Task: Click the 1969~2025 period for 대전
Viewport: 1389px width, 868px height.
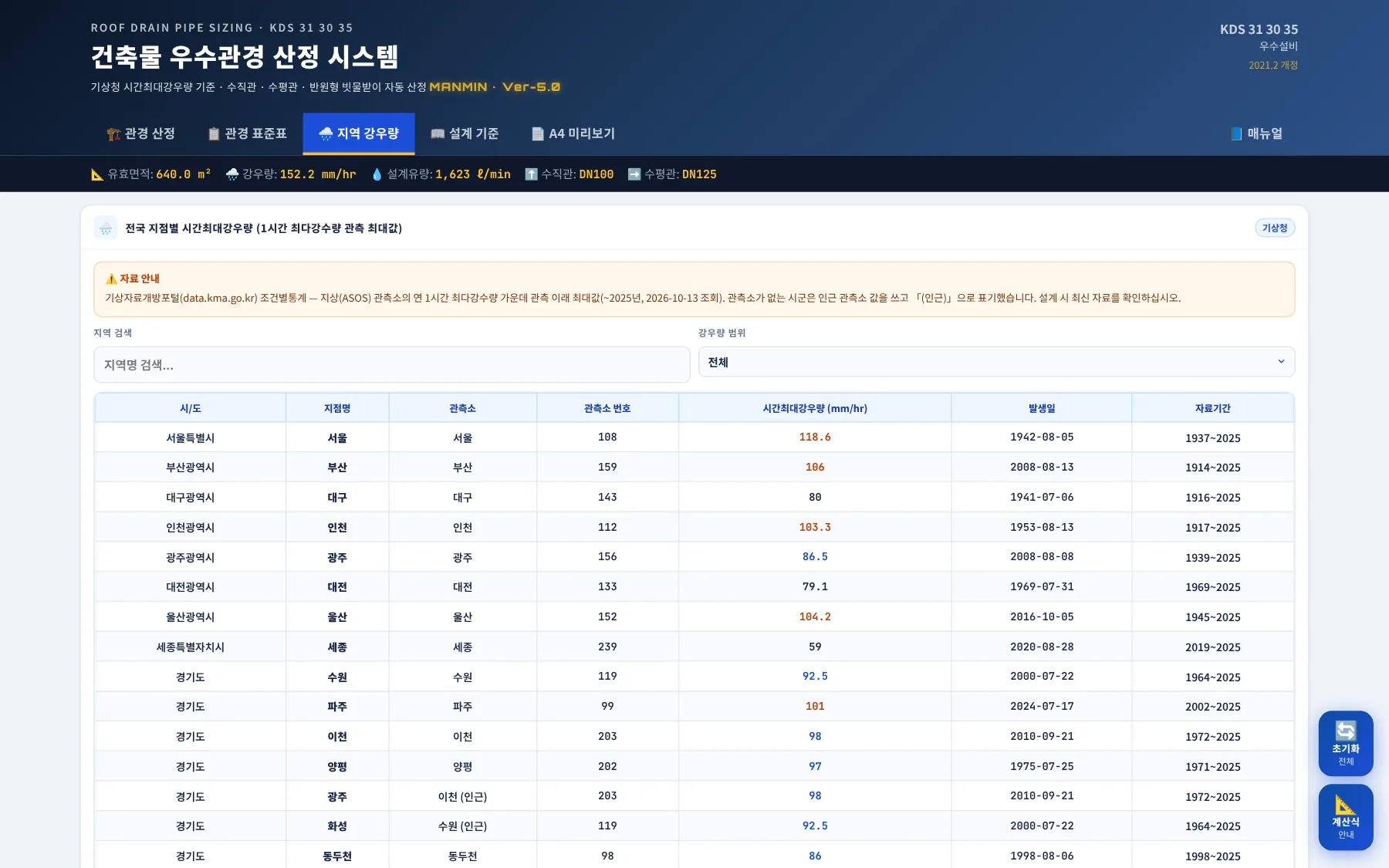Action: 1212,587
